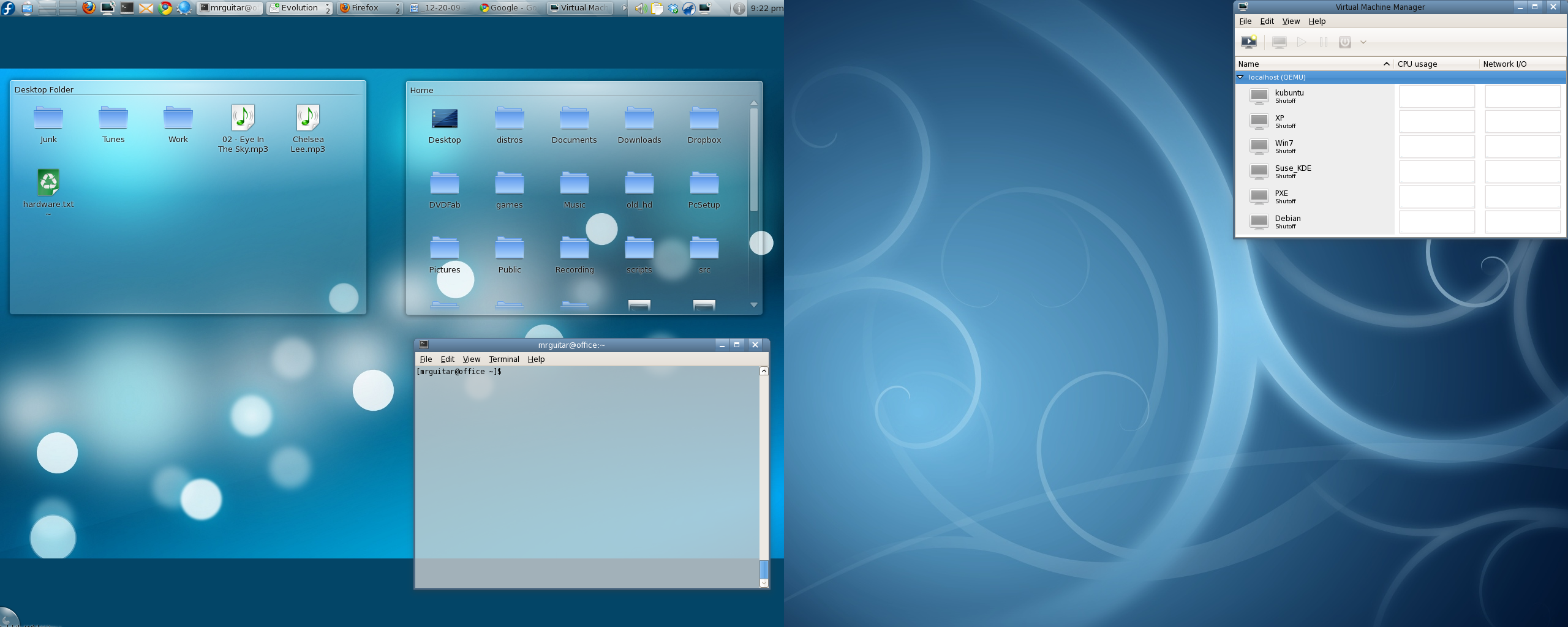Image resolution: width=1568 pixels, height=627 pixels.
Task: Create a new virtual machine in the toolbar
Action: 1248,42
